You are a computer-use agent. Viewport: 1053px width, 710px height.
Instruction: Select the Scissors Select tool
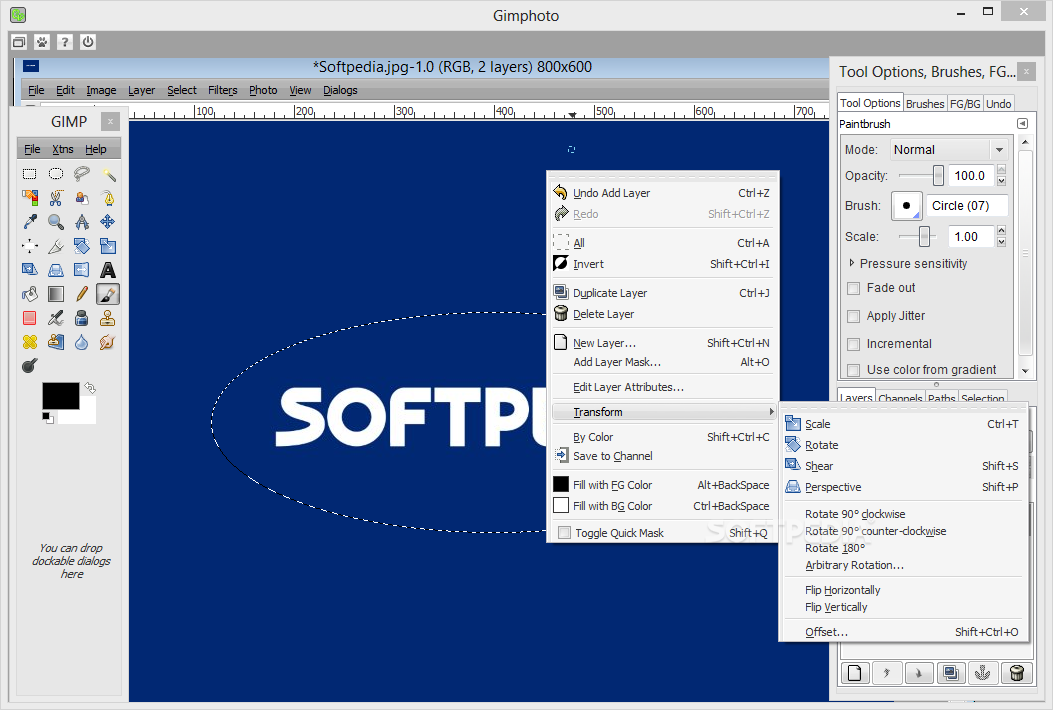click(56, 198)
